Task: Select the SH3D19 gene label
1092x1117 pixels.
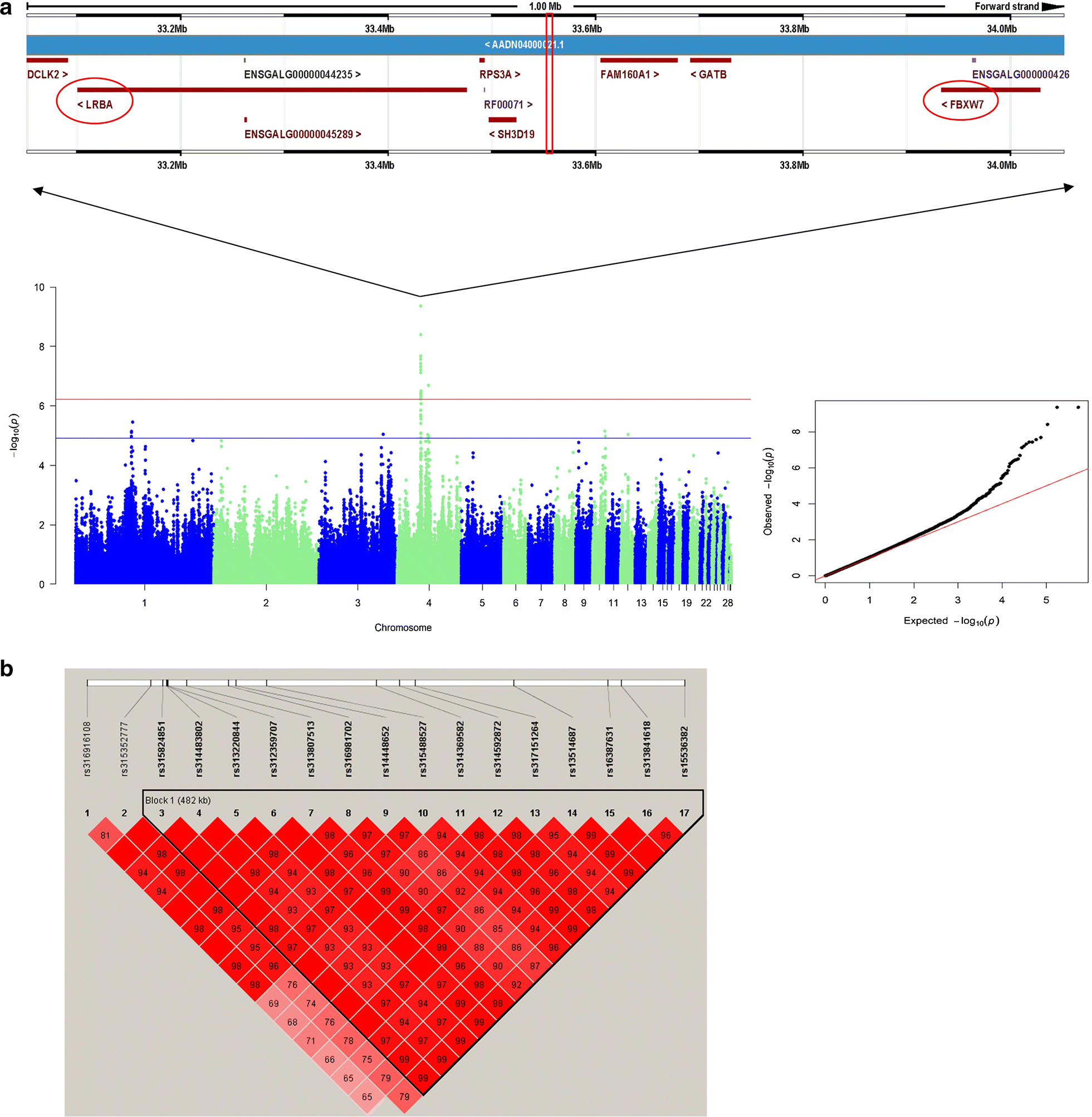Action: pos(512,134)
